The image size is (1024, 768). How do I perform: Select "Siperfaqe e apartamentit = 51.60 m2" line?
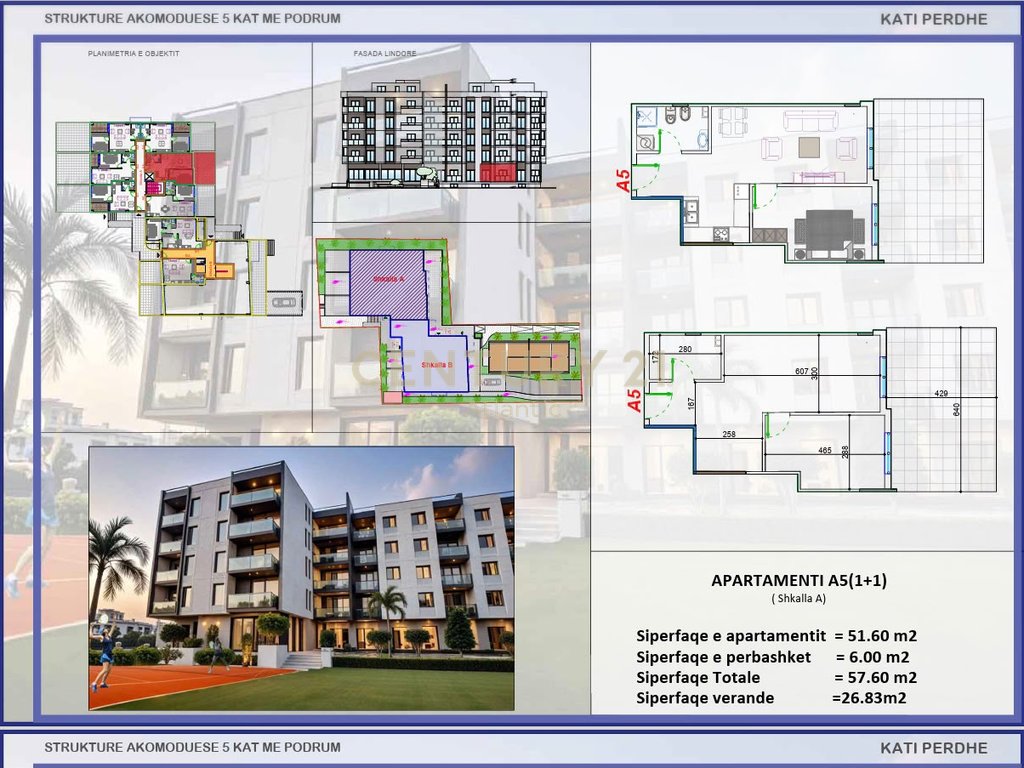click(776, 635)
